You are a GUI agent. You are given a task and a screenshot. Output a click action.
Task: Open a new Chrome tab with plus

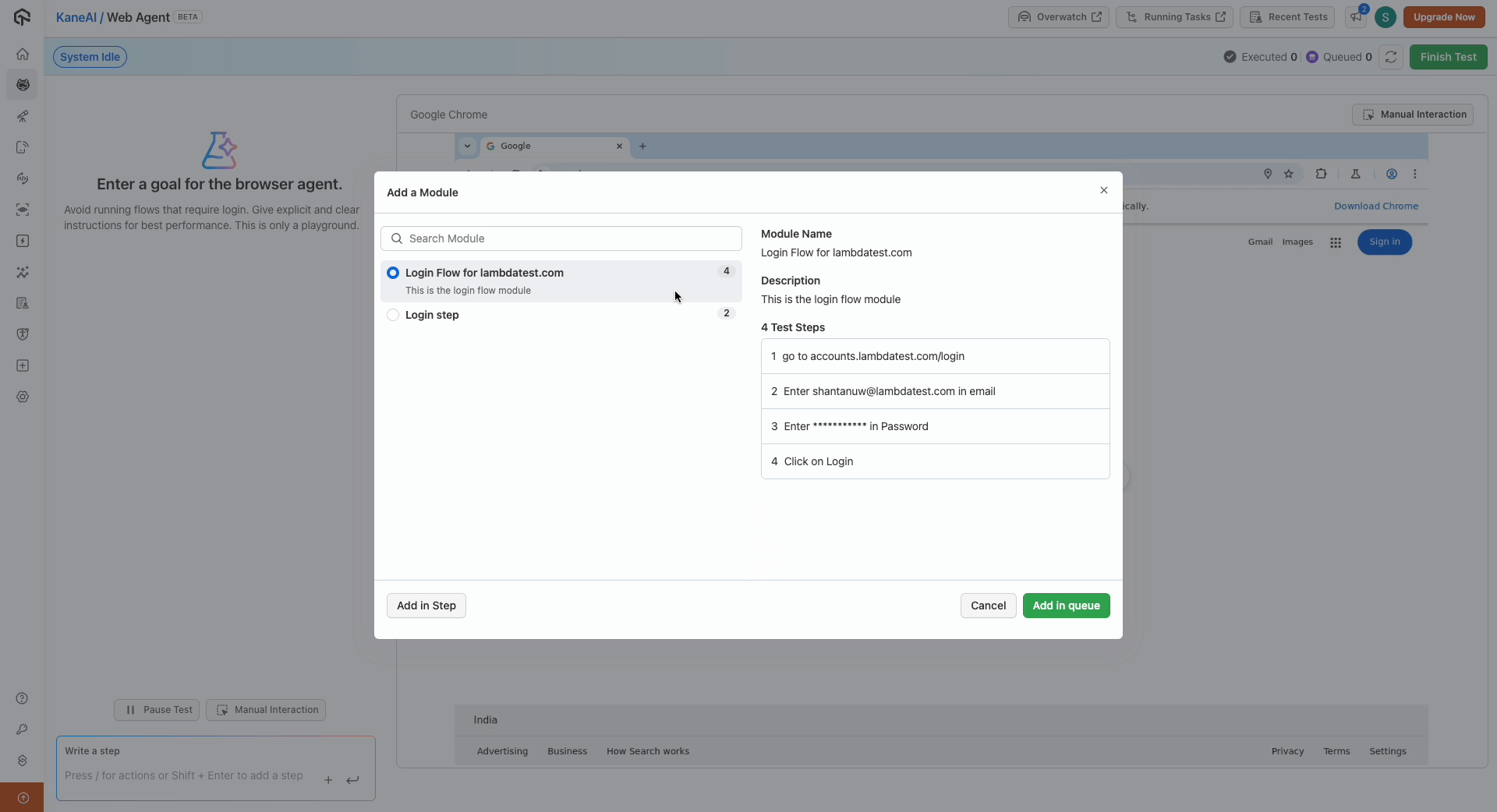click(x=642, y=146)
